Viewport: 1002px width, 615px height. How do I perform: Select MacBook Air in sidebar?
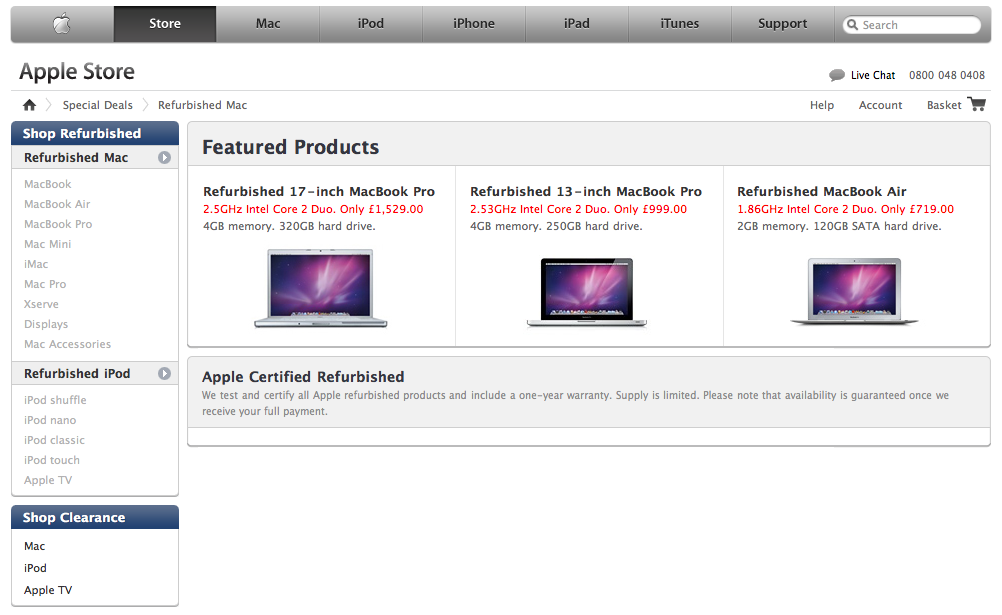(x=57, y=204)
